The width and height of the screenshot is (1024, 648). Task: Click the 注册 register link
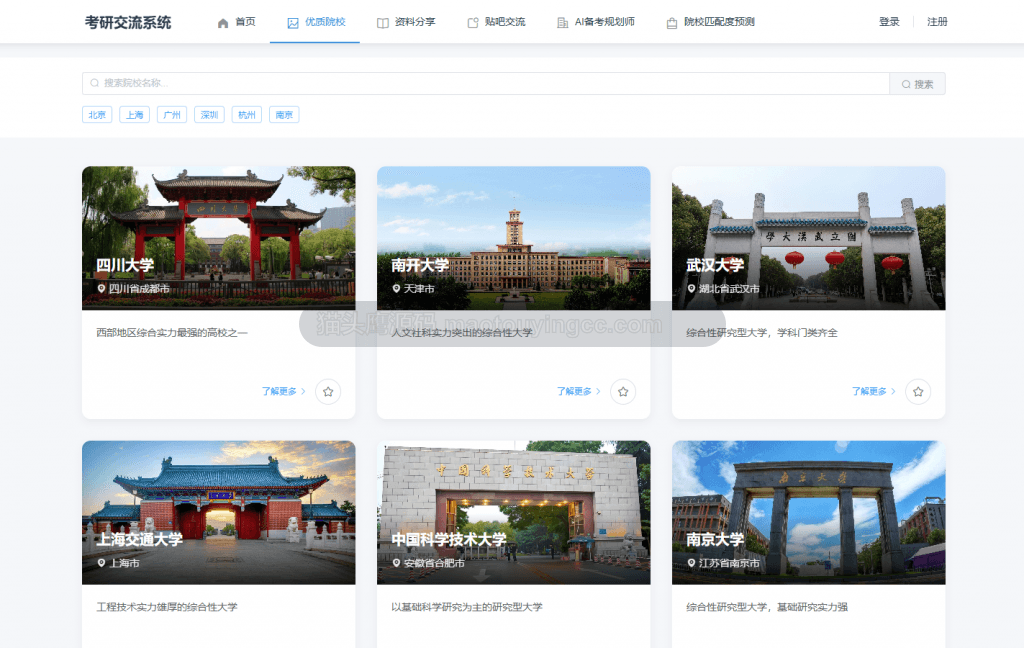[937, 22]
